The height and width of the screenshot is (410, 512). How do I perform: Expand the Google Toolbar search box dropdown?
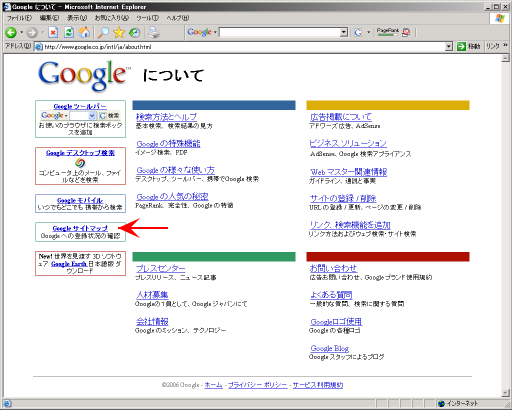coord(344,32)
